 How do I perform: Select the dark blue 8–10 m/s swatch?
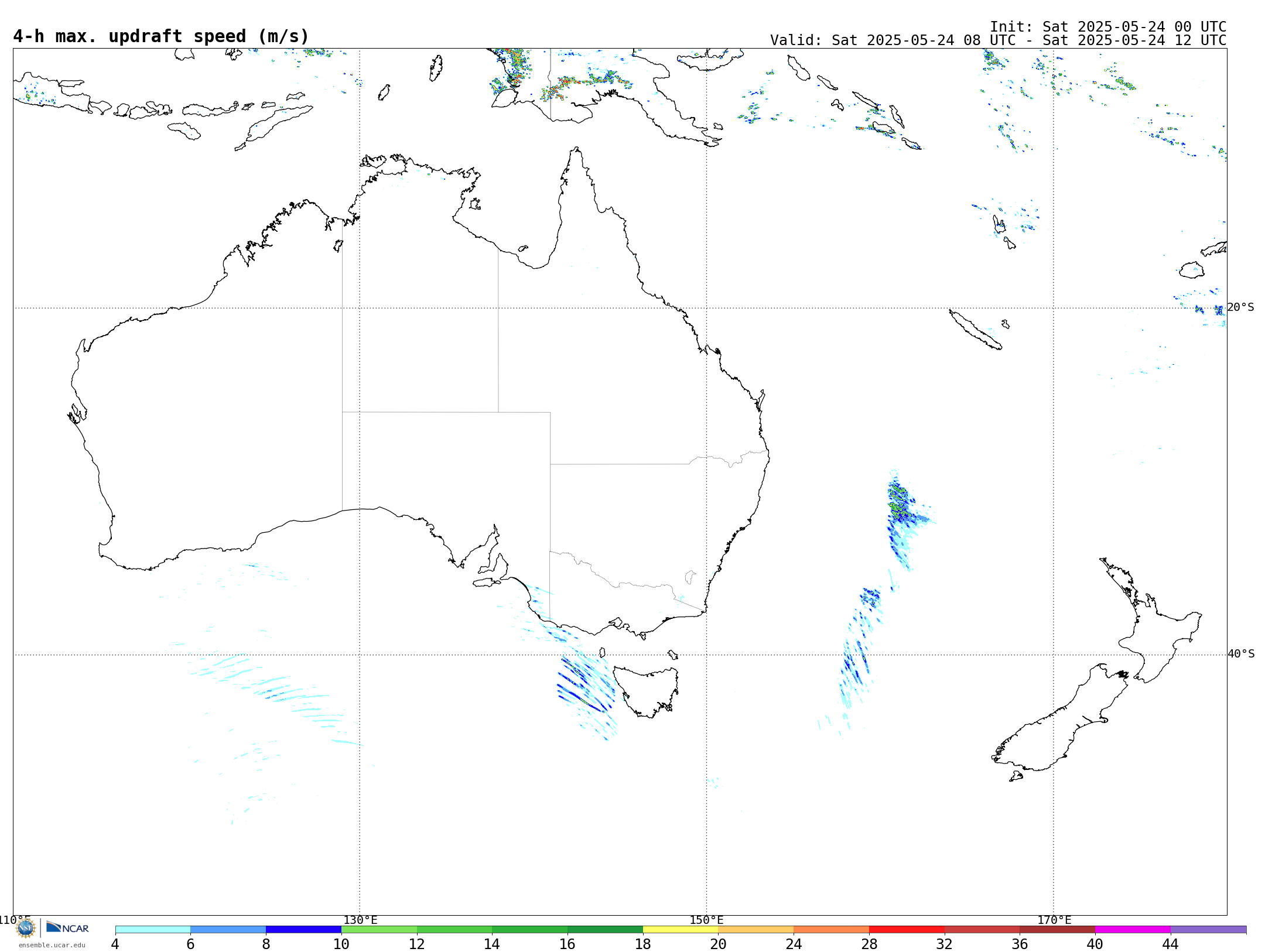click(303, 930)
